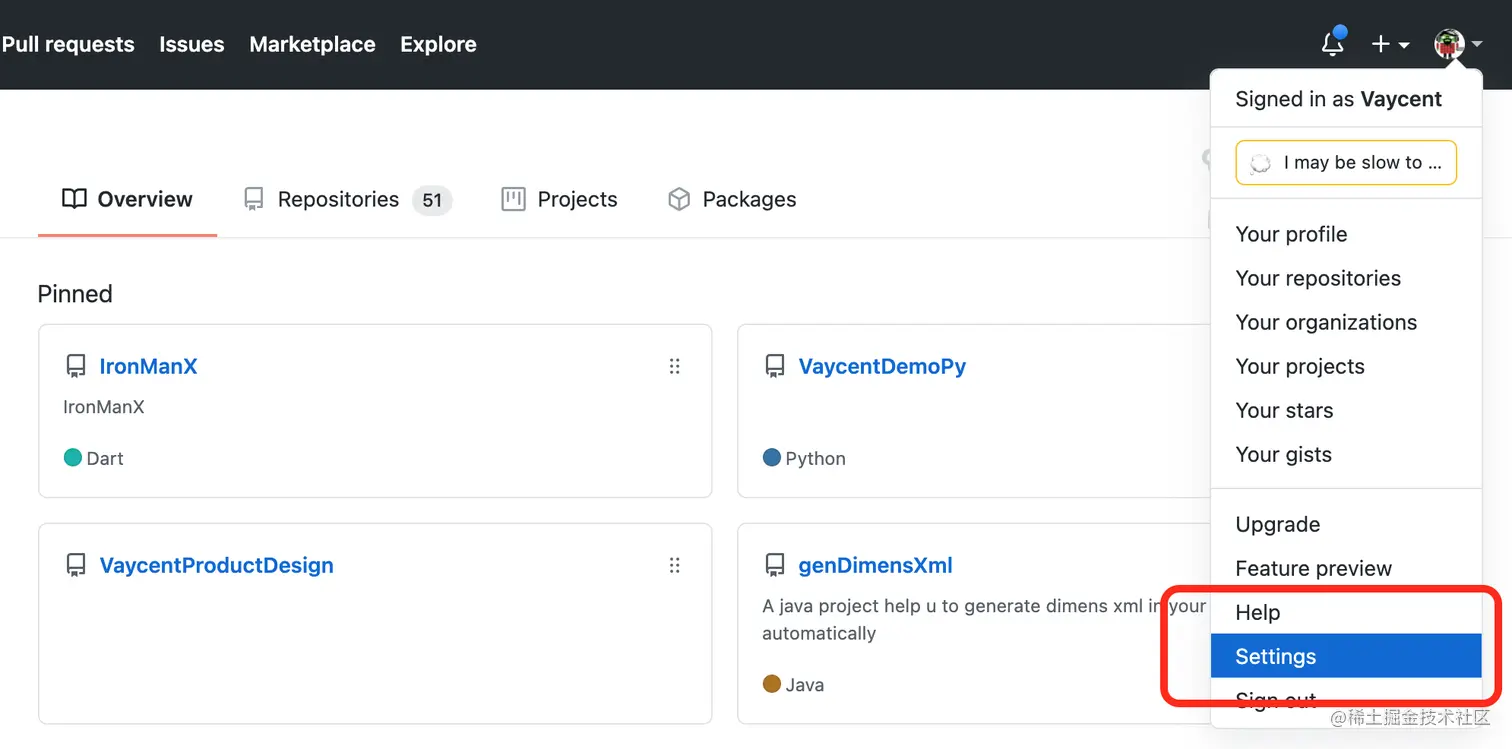The height and width of the screenshot is (749, 1512).
Task: Open Your gists menu entry
Action: 1283,454
